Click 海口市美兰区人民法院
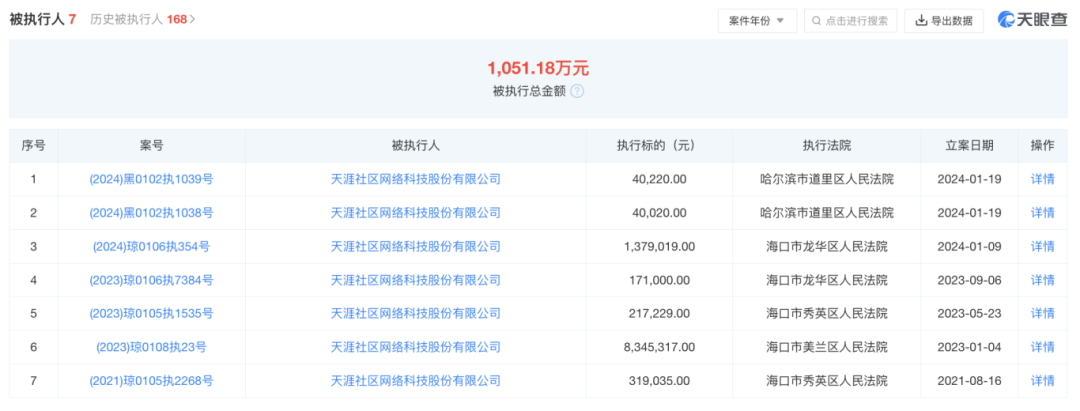The image size is (1080, 411). 827,347
